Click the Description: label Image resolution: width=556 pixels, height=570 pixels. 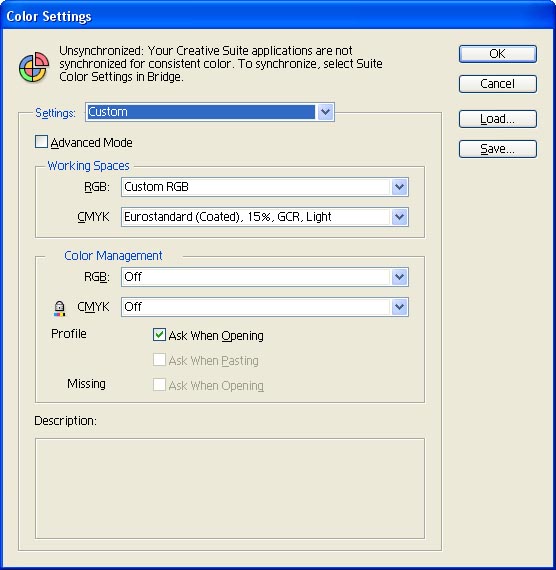pyautogui.click(x=65, y=421)
